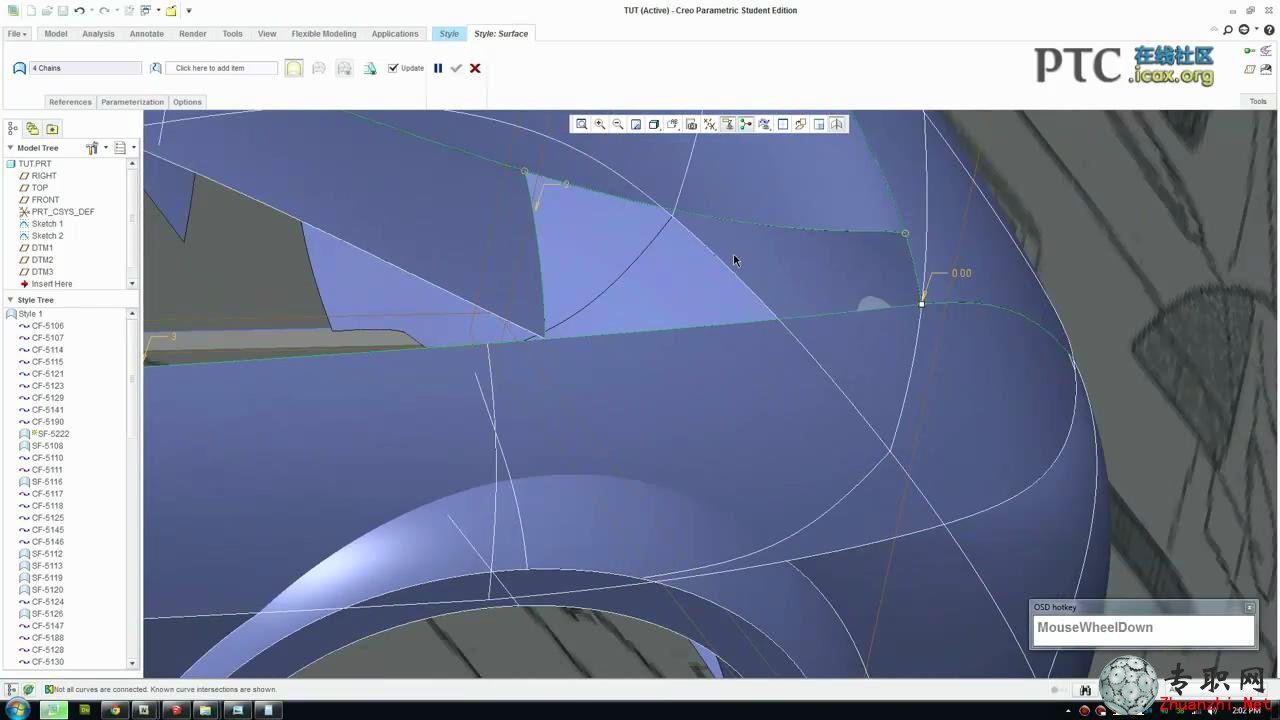Select the Model Tree navigator tab icon
The height and width of the screenshot is (720, 1280).
[x=13, y=128]
